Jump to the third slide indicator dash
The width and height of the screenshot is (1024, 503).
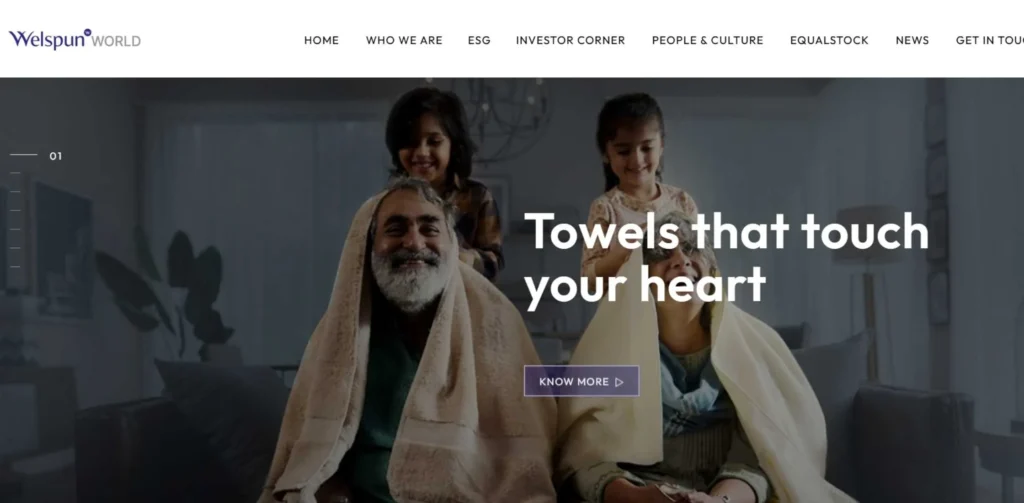pyautogui.click(x=15, y=191)
